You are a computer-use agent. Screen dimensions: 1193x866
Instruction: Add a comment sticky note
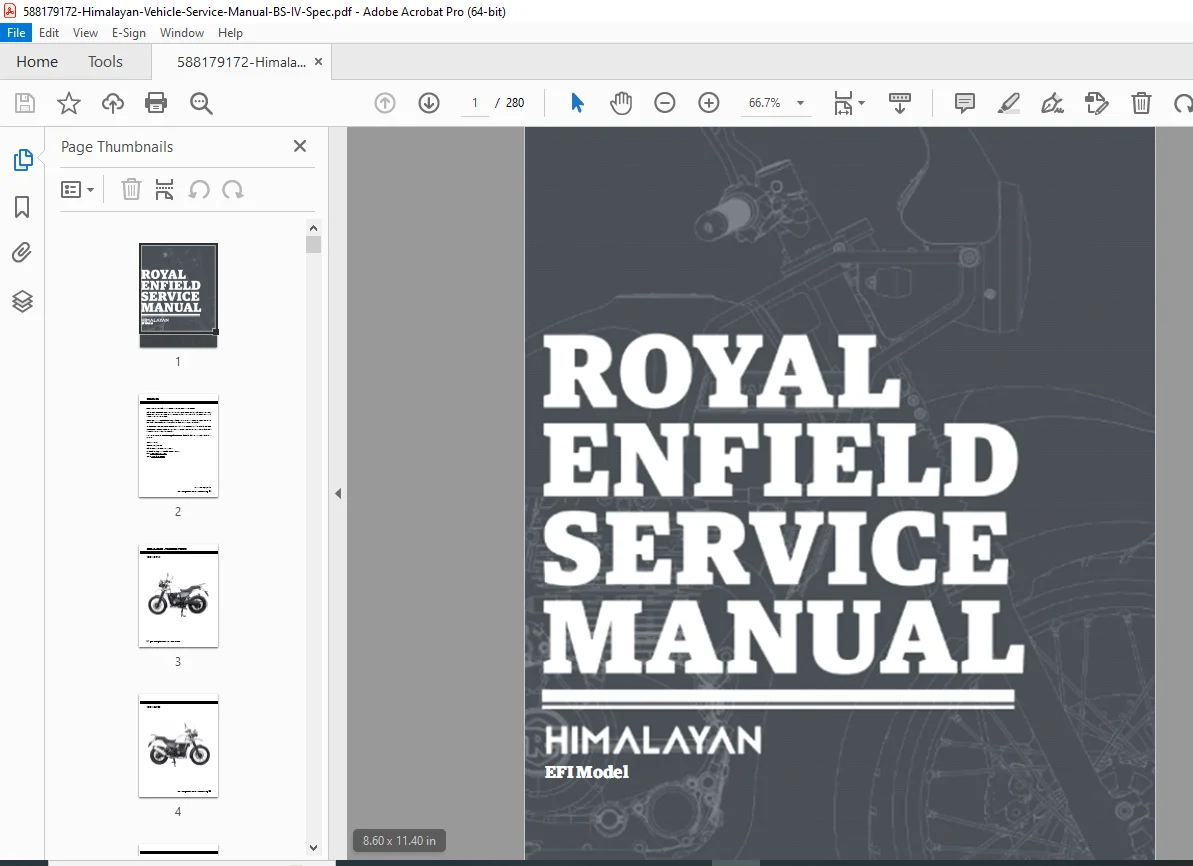coord(965,103)
